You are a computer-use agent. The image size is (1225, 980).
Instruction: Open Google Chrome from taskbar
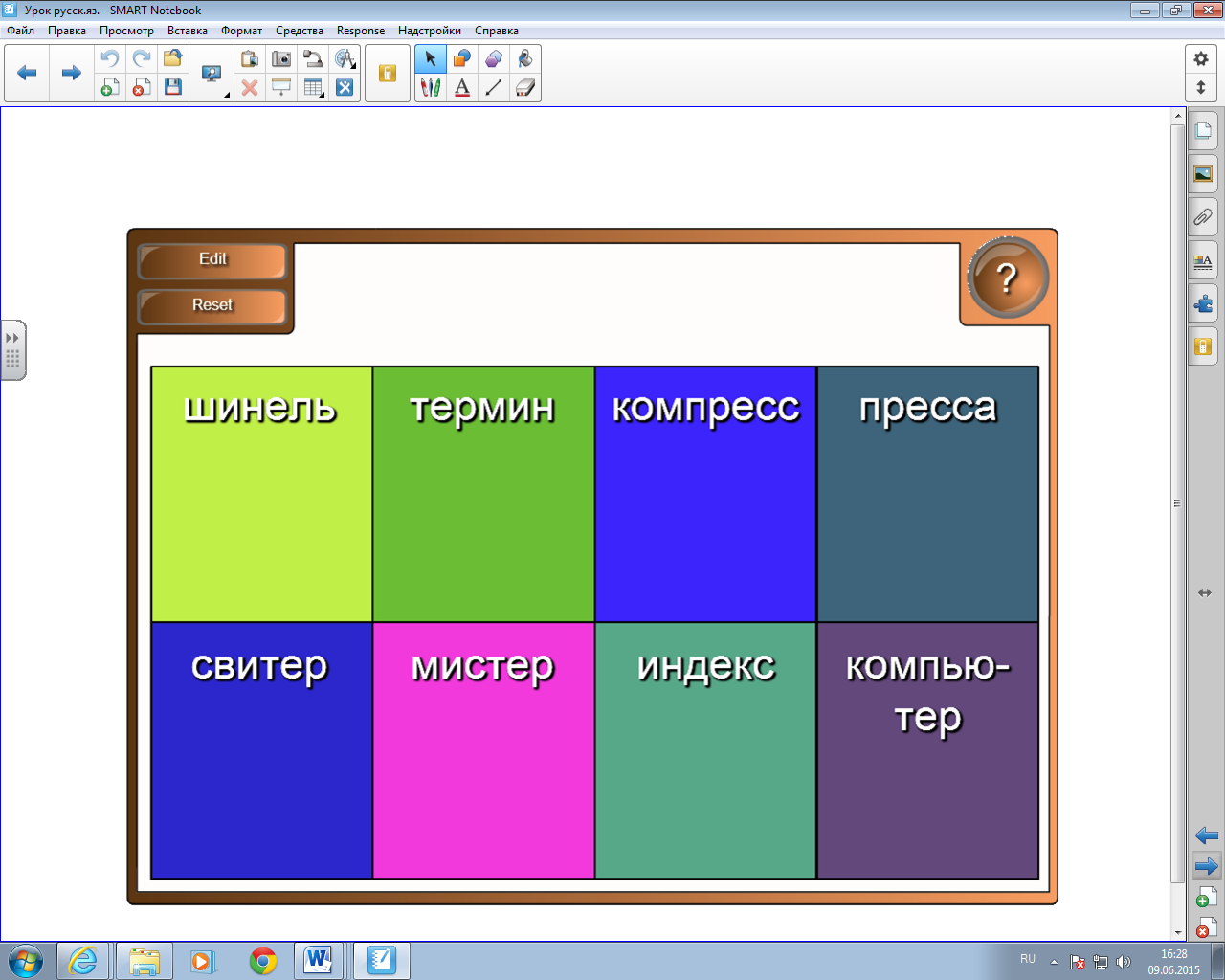[x=263, y=960]
